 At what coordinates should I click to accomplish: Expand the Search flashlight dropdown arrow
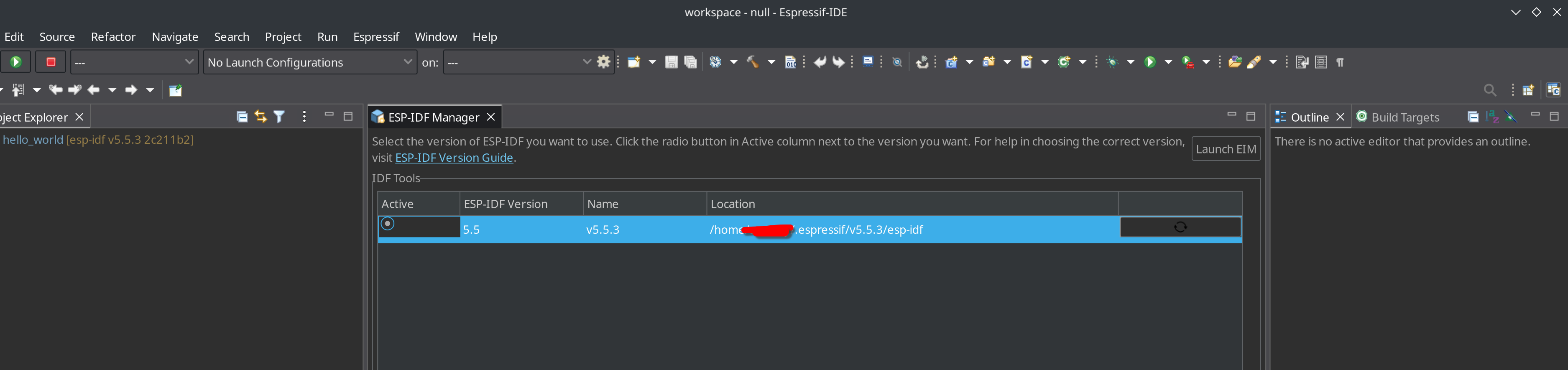[x=1273, y=62]
